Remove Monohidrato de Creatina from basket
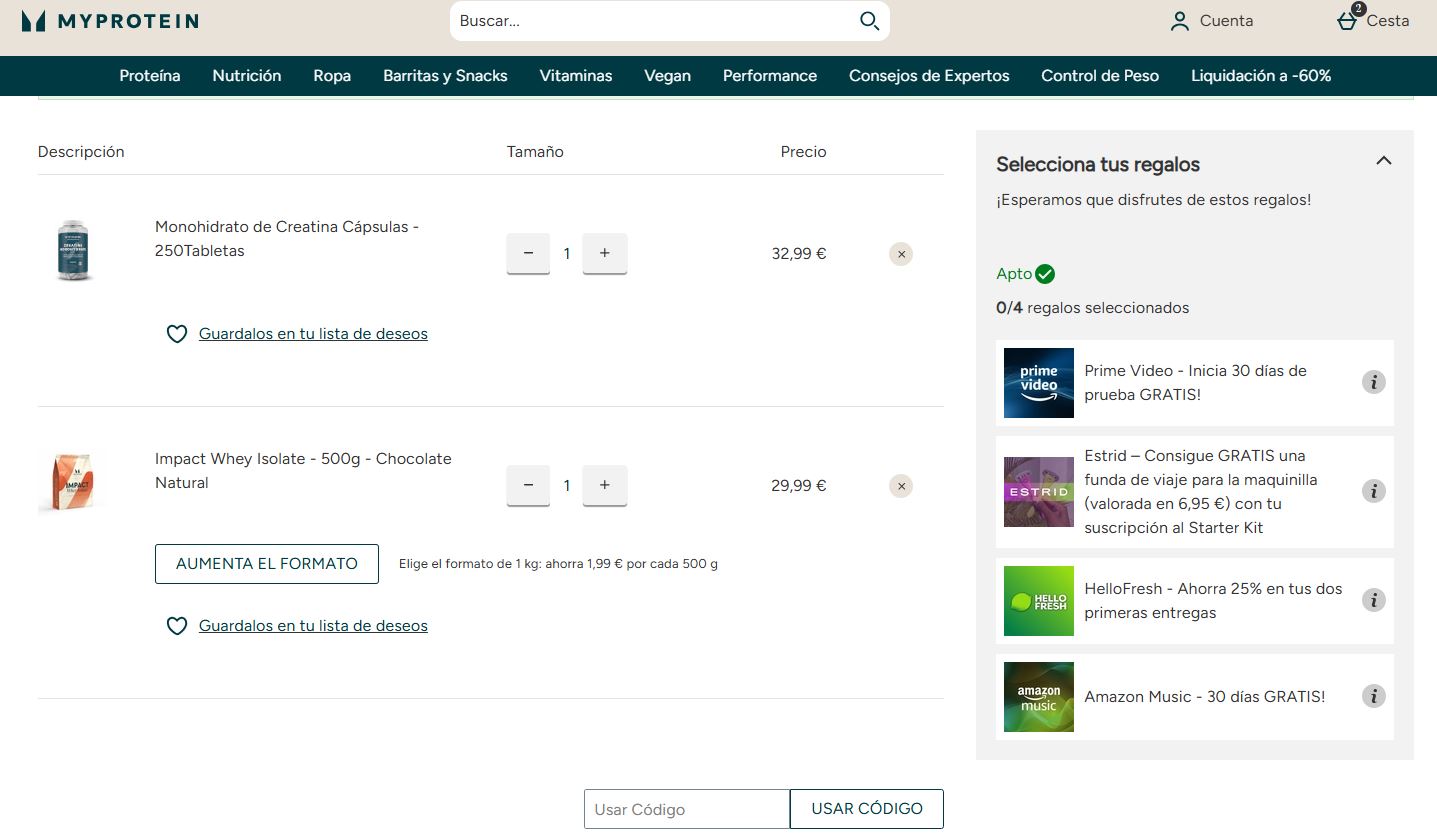The height and width of the screenshot is (836, 1437). 901,254
